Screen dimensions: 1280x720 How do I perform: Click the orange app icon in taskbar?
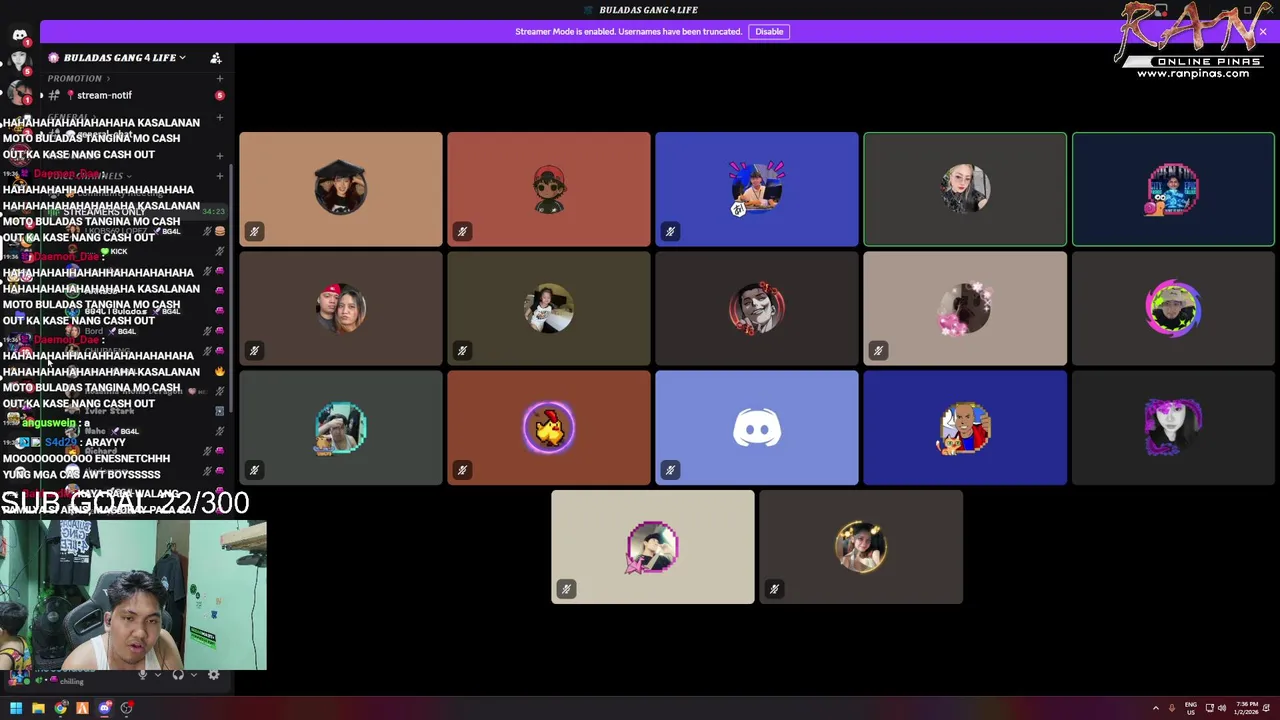[83, 708]
